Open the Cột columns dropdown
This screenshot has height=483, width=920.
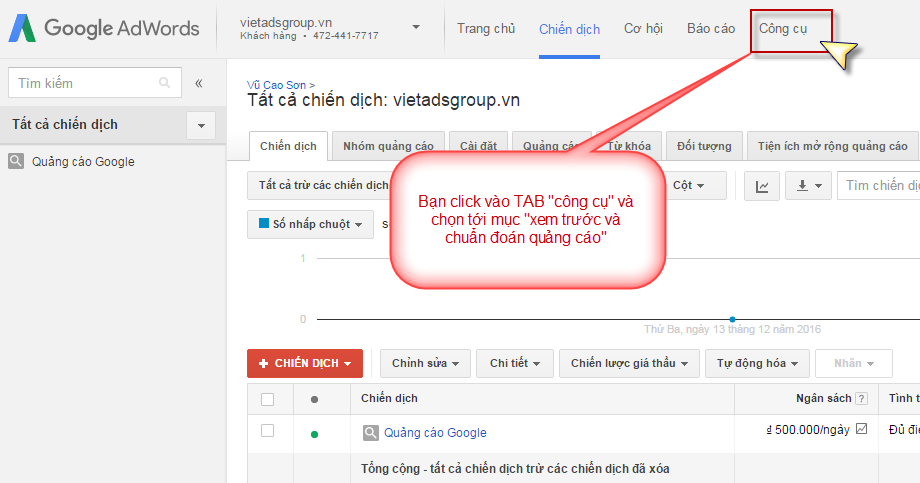coord(694,185)
